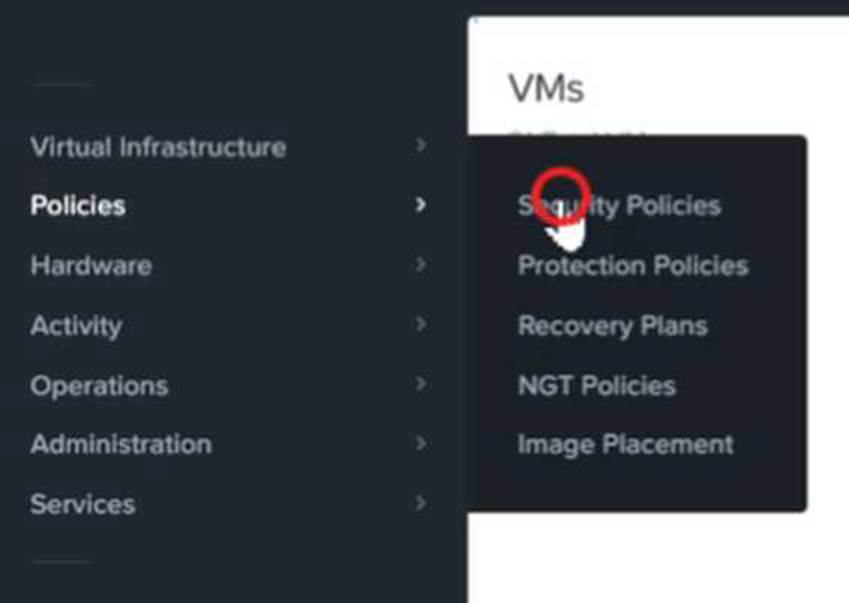Open the Virtual Infrastructure menu item
Screen dimensions: 849x603
pos(158,147)
